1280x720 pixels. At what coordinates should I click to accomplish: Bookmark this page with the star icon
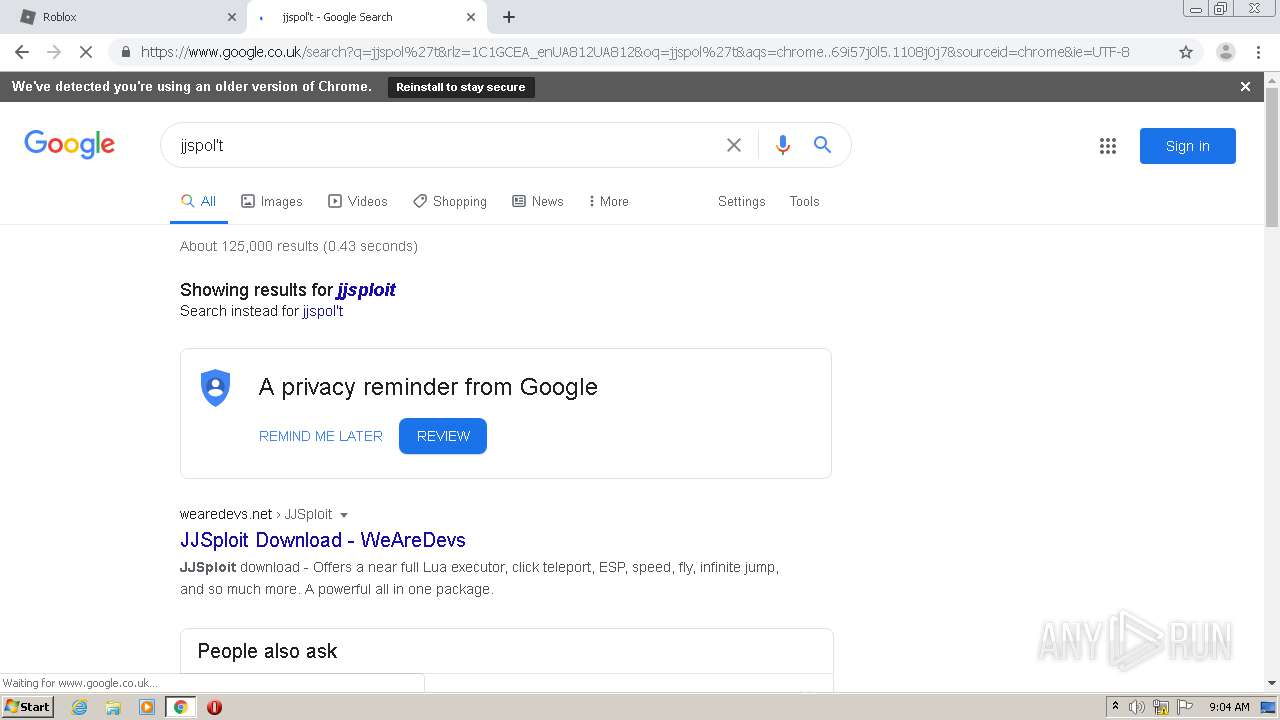[1186, 52]
